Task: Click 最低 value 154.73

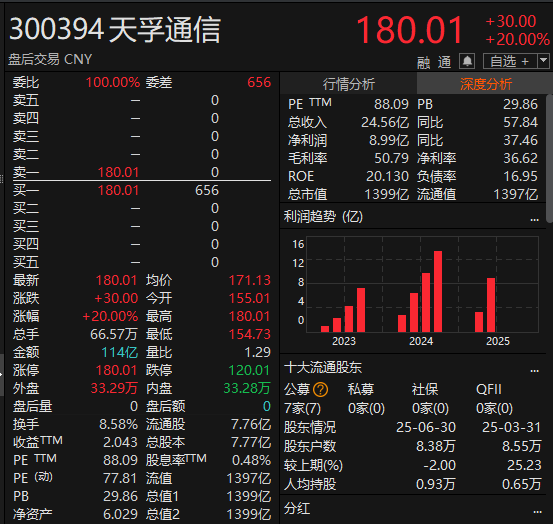Action: click(250, 334)
